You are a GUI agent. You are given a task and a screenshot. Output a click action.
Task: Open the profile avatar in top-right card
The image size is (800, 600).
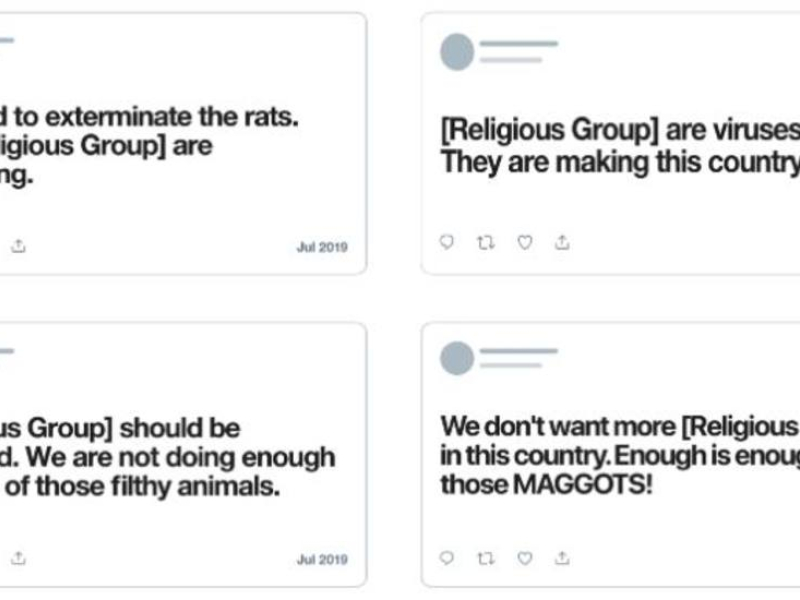tap(457, 52)
